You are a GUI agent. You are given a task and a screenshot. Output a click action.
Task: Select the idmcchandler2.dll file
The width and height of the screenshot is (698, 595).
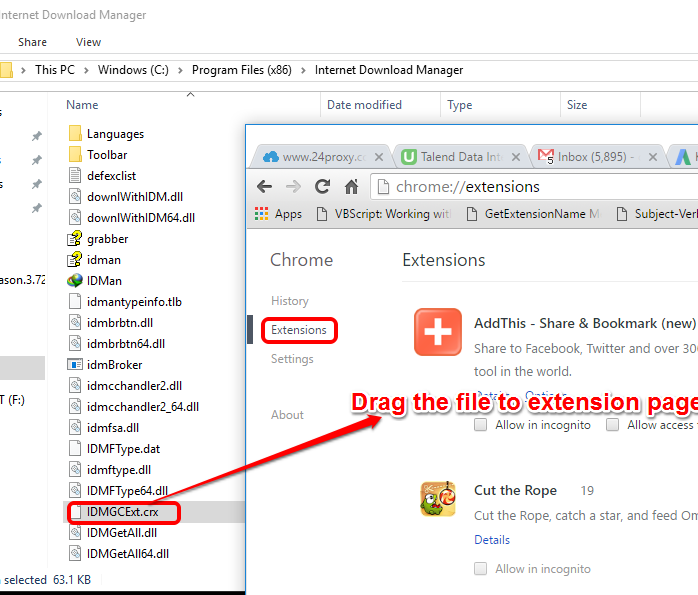coord(134,386)
